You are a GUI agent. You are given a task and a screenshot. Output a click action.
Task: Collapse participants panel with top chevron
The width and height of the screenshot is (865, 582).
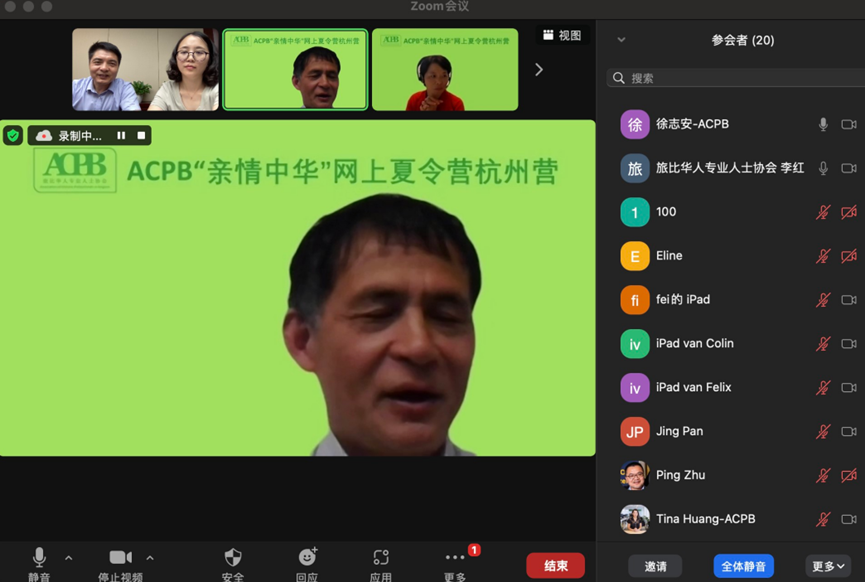(621, 40)
